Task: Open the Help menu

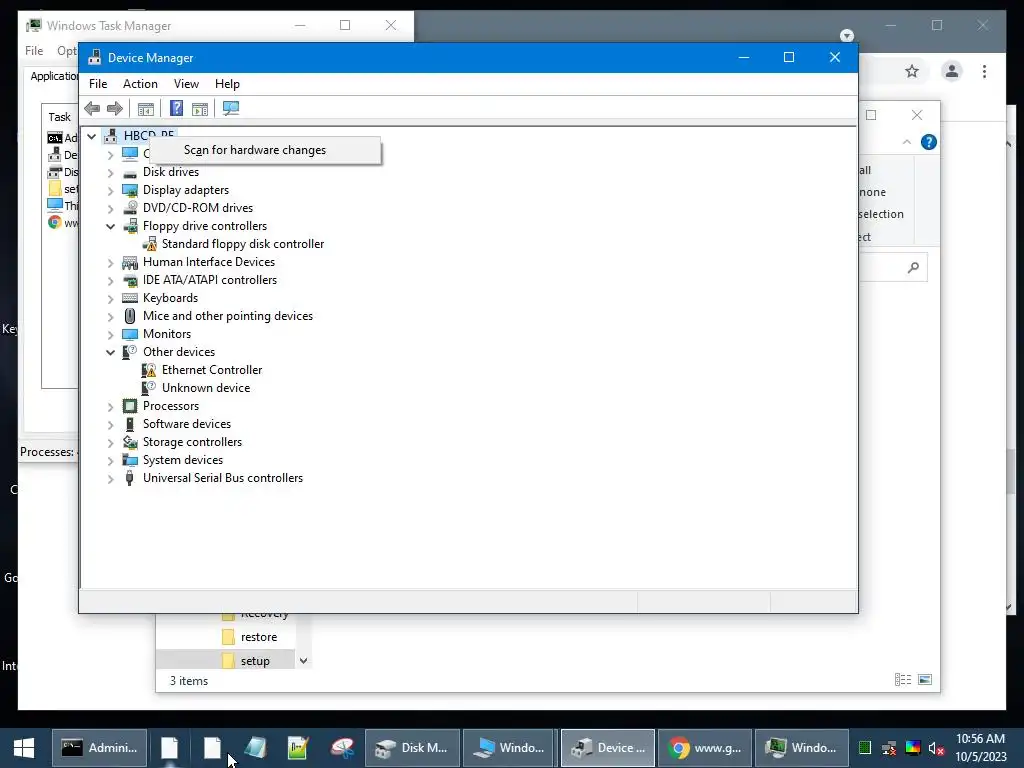Action: [x=227, y=84]
